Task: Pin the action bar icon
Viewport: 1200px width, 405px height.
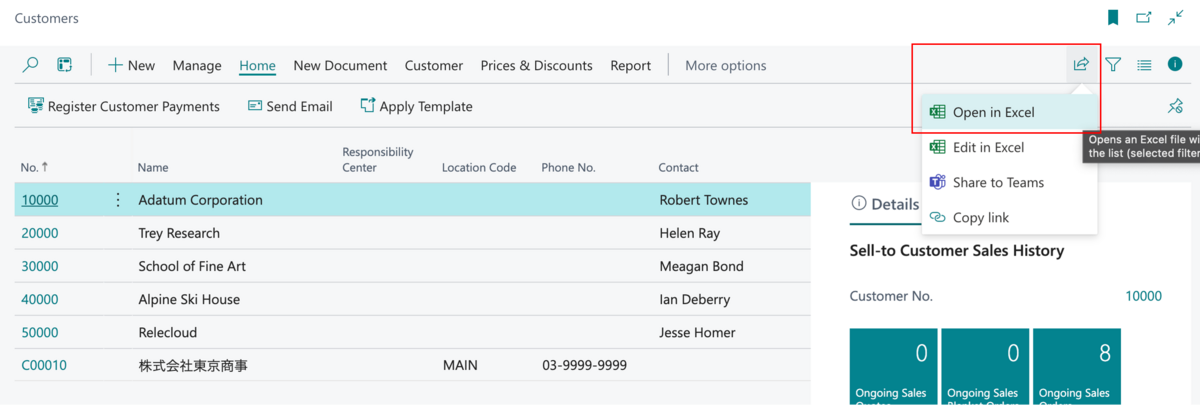Action: (x=1175, y=107)
